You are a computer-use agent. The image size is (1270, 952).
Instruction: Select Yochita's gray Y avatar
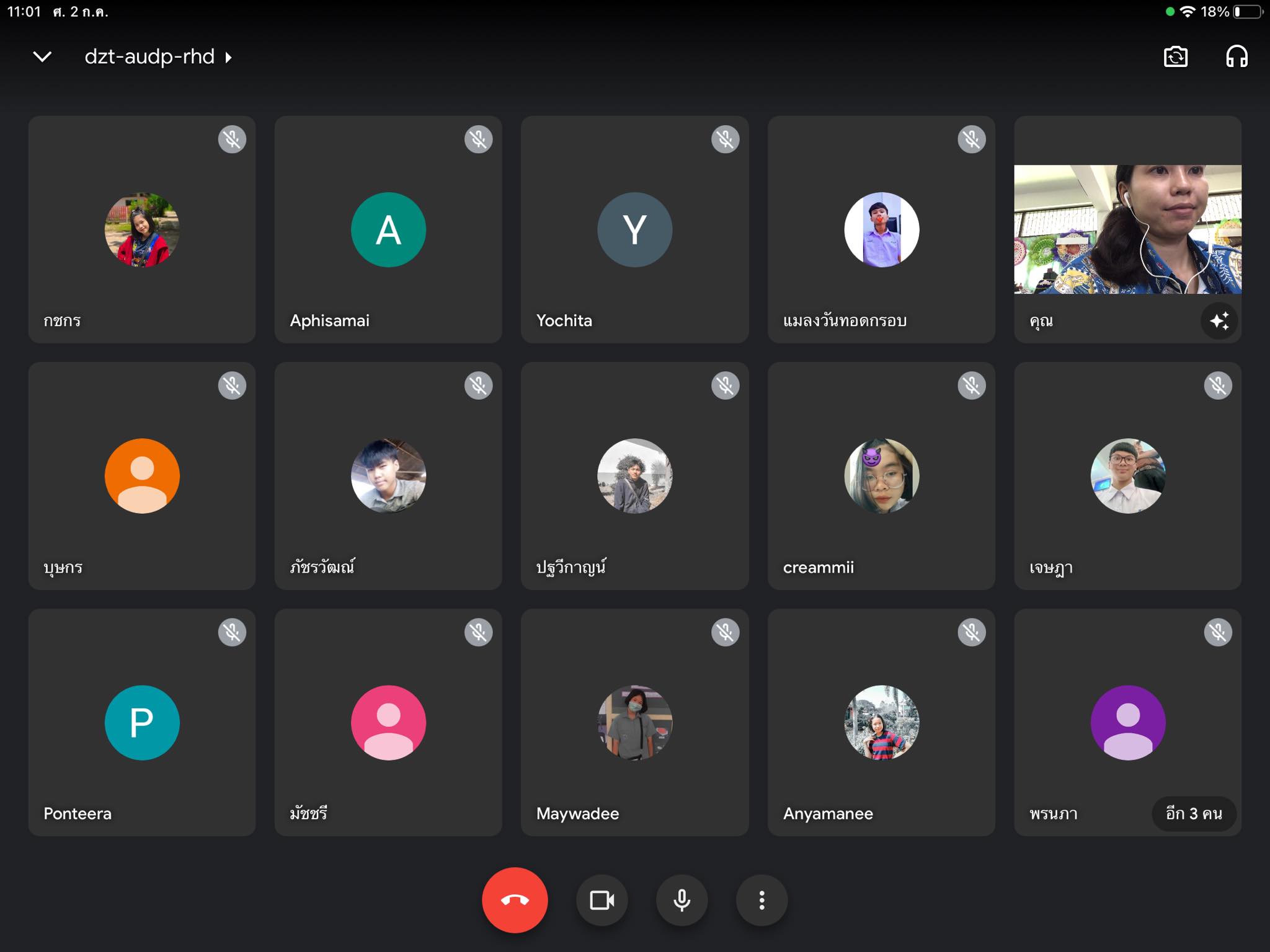[x=634, y=229]
